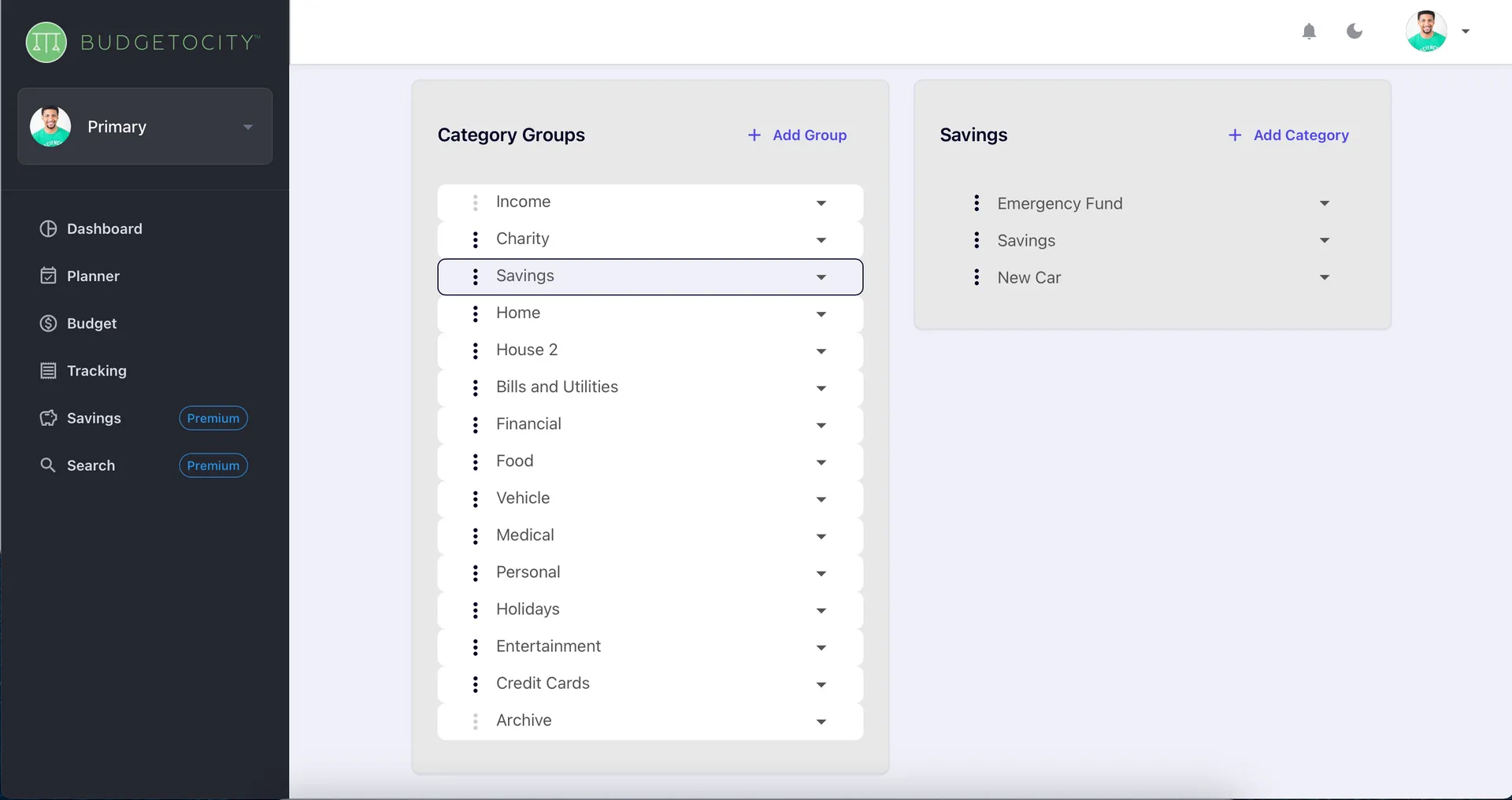Select the Savings piggy bank icon

pos(48,418)
